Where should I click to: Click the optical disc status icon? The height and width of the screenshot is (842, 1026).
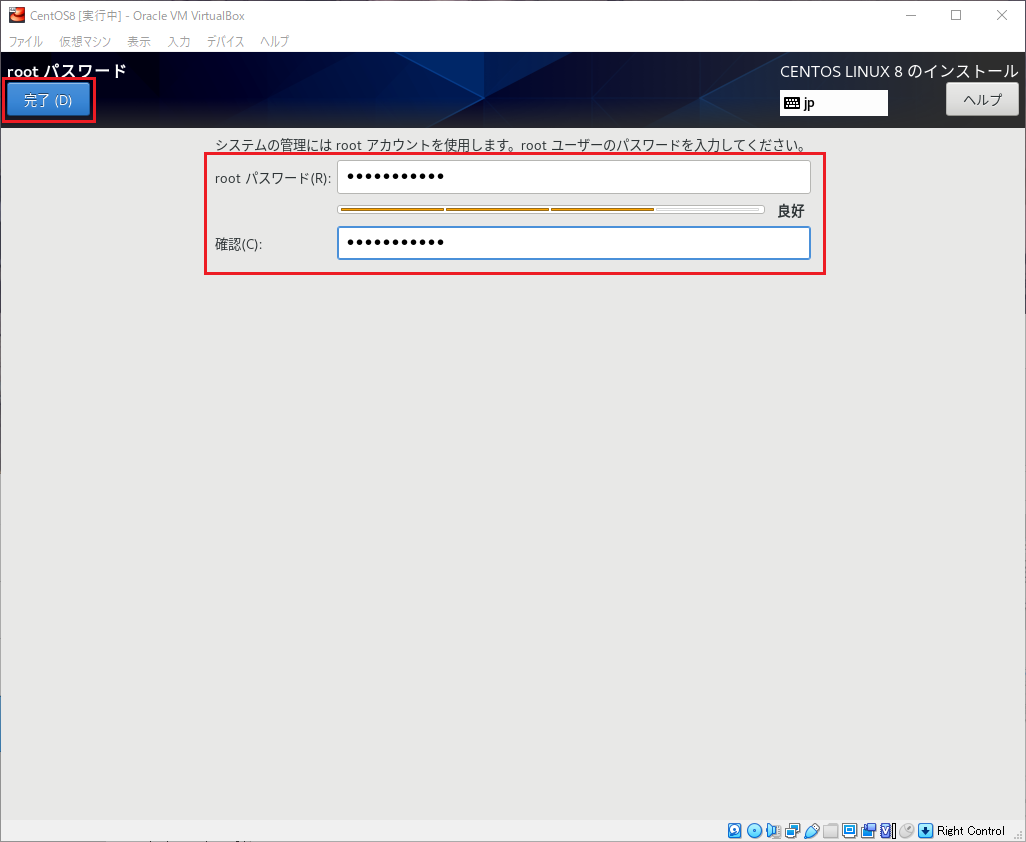(754, 831)
